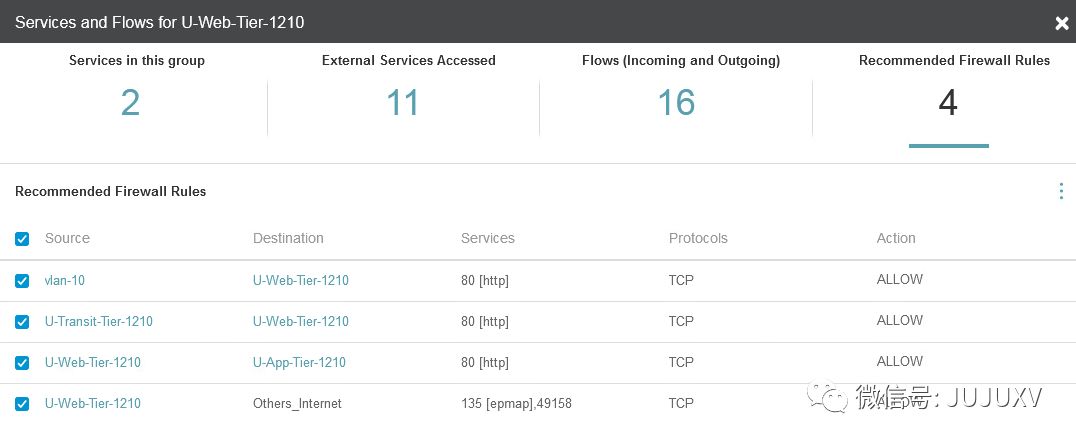Toggle the select-all rules checkbox

[x=22, y=239]
